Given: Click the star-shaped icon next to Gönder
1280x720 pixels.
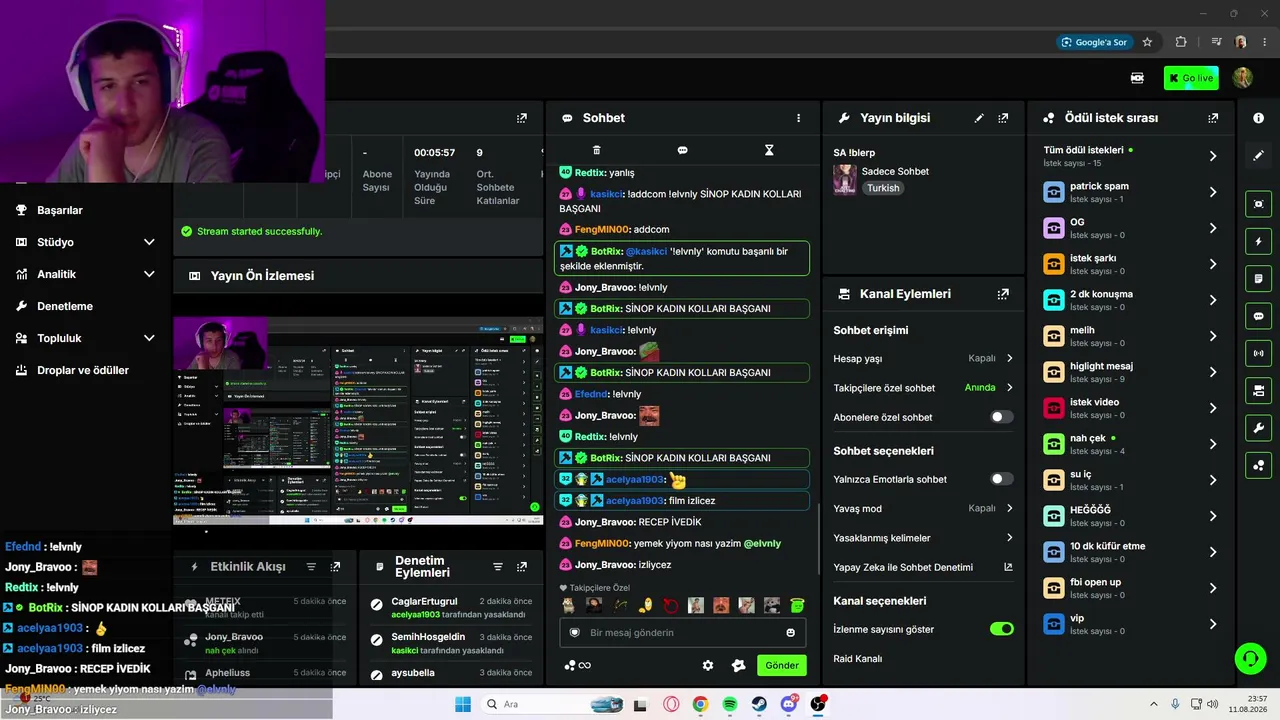Looking at the screenshot, I should [739, 665].
